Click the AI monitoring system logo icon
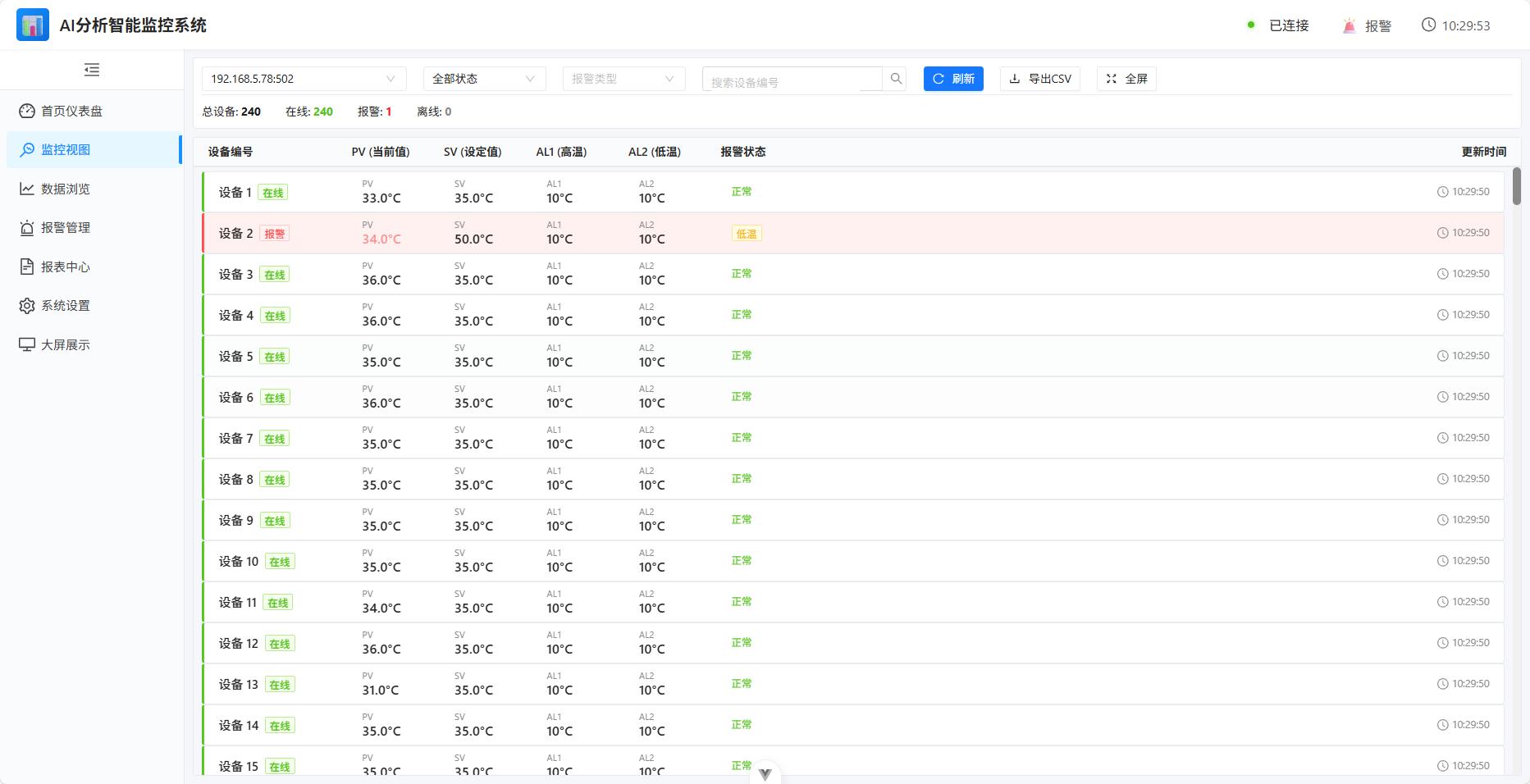 [x=33, y=25]
